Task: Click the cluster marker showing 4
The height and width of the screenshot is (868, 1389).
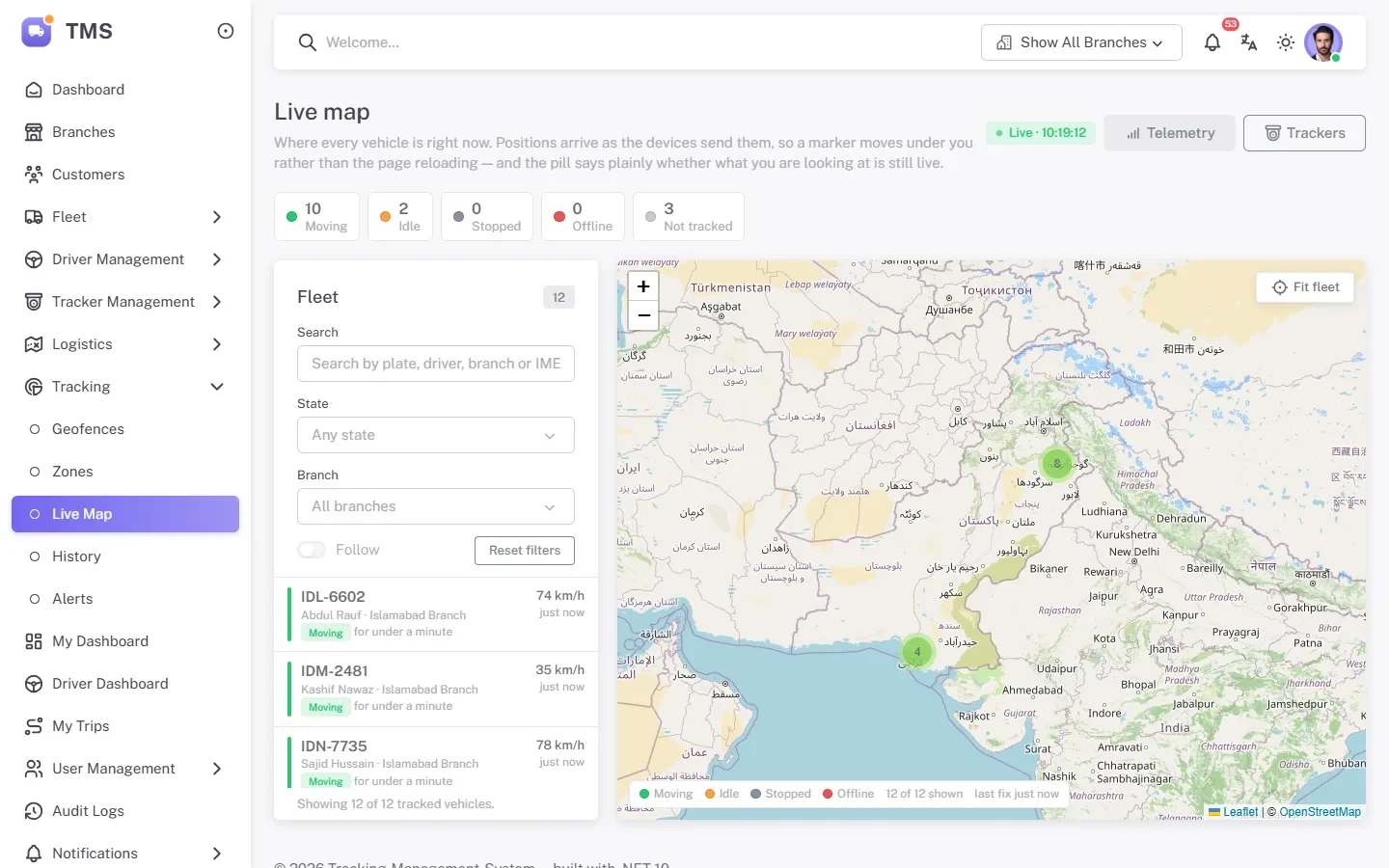Action: [x=917, y=652]
